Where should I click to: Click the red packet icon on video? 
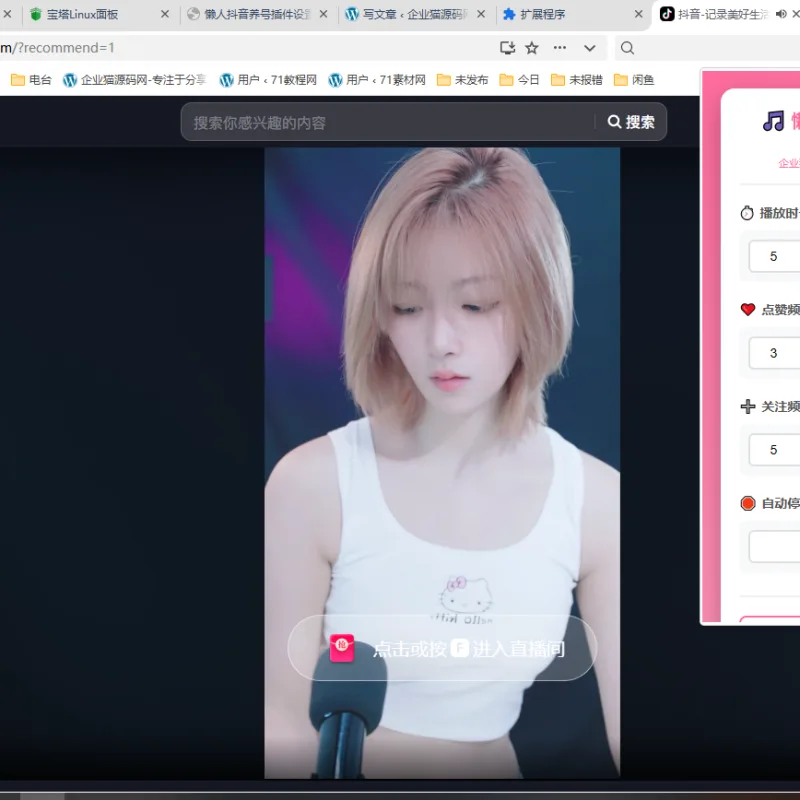tap(342, 648)
